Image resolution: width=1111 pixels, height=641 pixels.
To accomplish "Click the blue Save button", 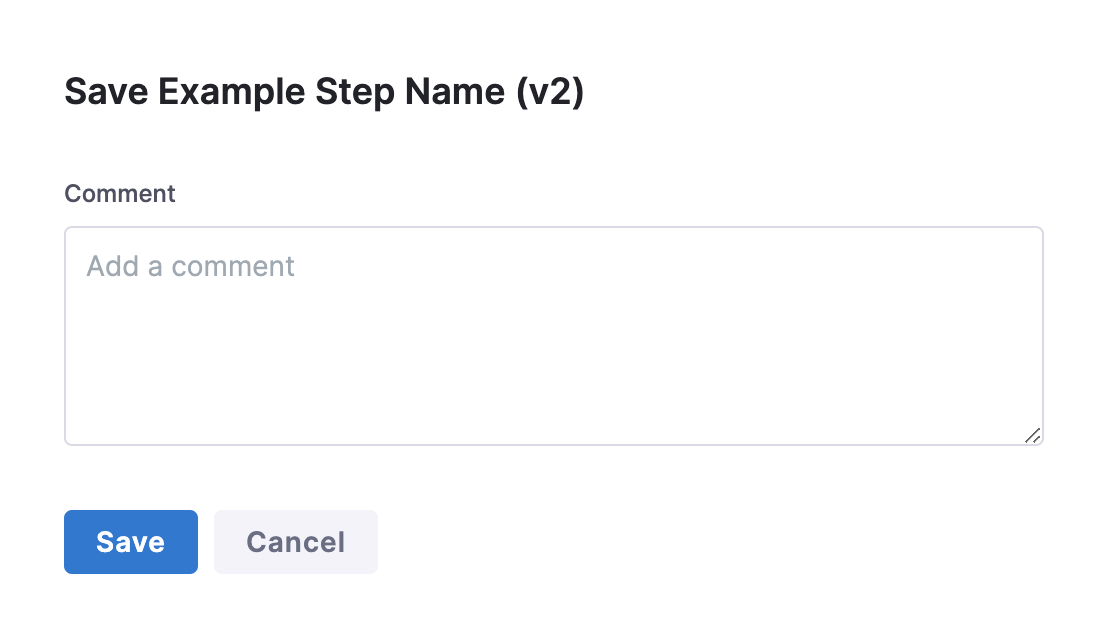I will tap(131, 542).
